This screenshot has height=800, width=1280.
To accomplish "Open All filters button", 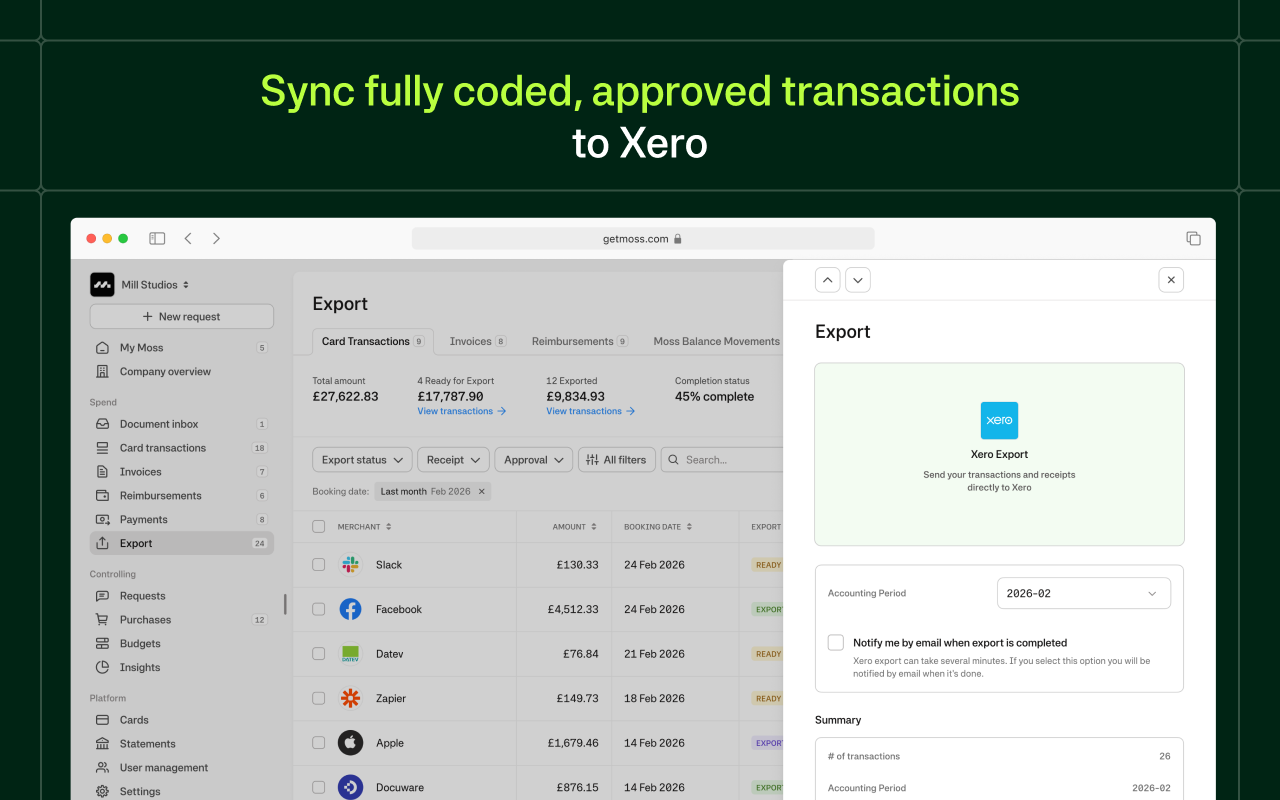I will 617,460.
